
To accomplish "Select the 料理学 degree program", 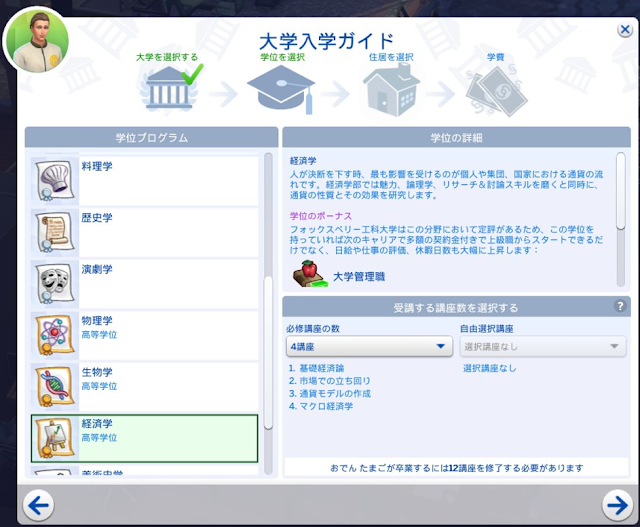I will [144, 180].
